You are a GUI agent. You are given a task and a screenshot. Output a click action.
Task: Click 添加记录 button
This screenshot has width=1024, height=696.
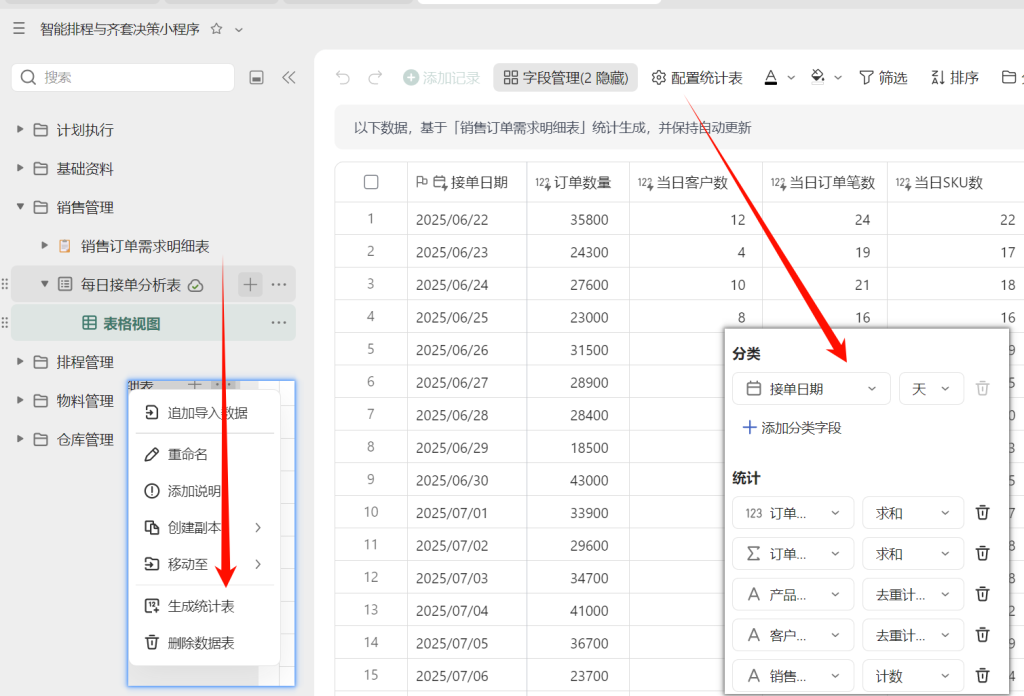441,78
